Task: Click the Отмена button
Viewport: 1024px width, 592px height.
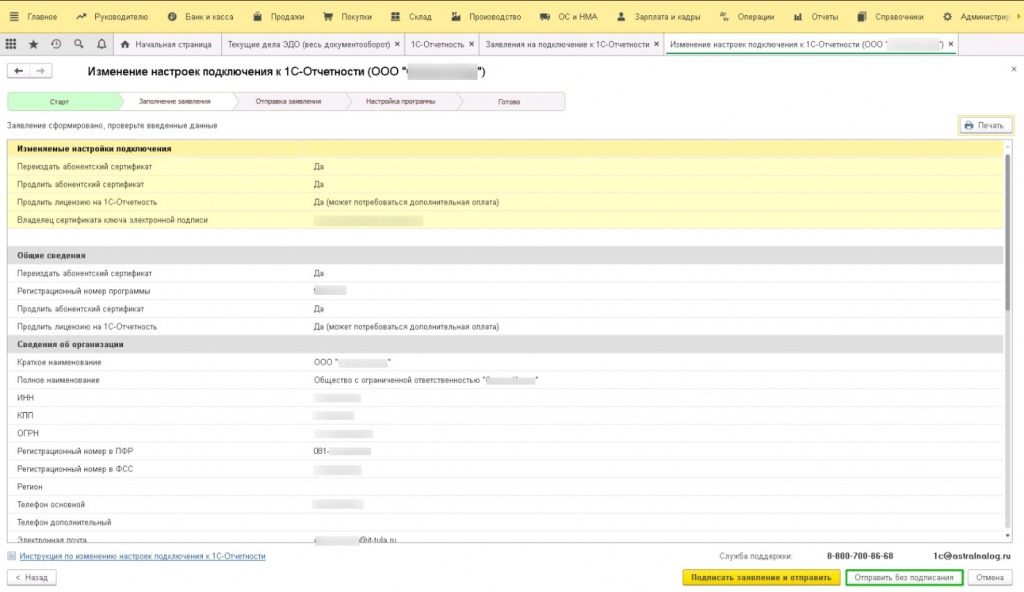Action: pyautogui.click(x=990, y=577)
